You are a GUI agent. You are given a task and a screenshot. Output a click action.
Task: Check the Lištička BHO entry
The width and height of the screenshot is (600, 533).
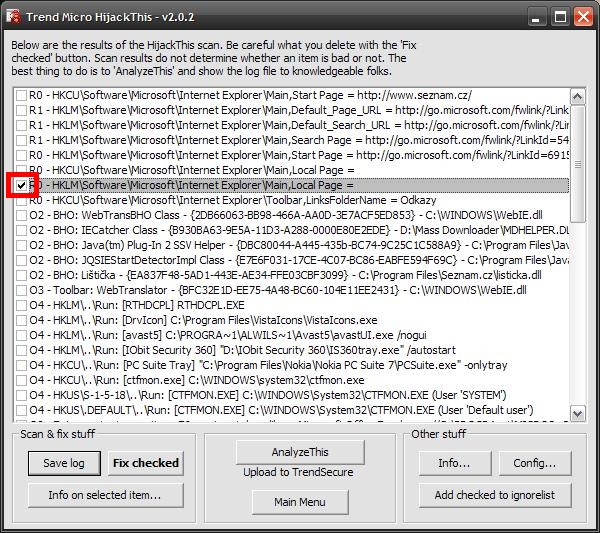click(21, 275)
